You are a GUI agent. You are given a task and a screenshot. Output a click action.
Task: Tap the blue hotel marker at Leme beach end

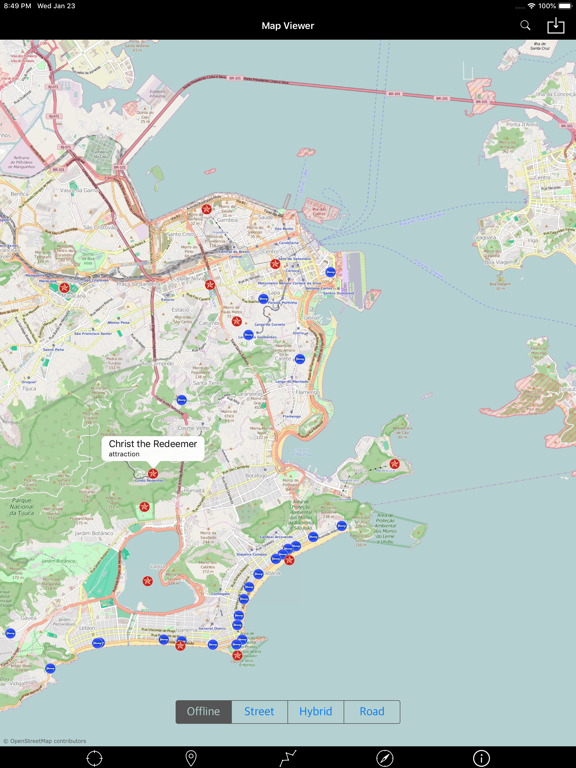(x=341, y=526)
